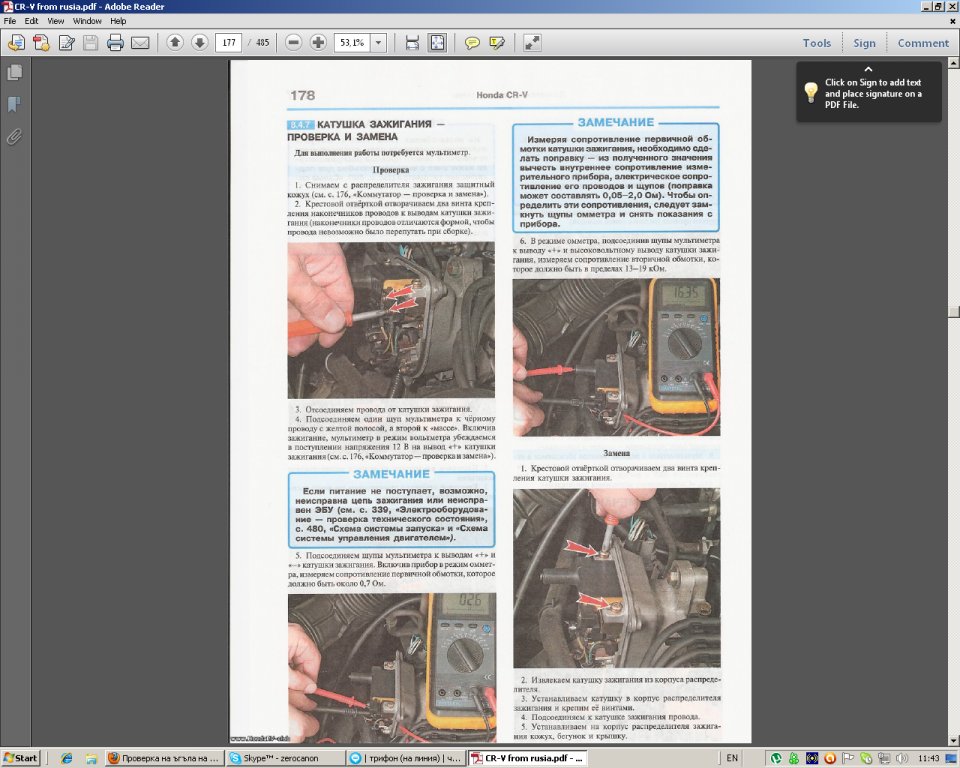Screen dimensions: 960x768
Task: Click CR-V from rusia.pdf taskbar button
Action: (528, 758)
